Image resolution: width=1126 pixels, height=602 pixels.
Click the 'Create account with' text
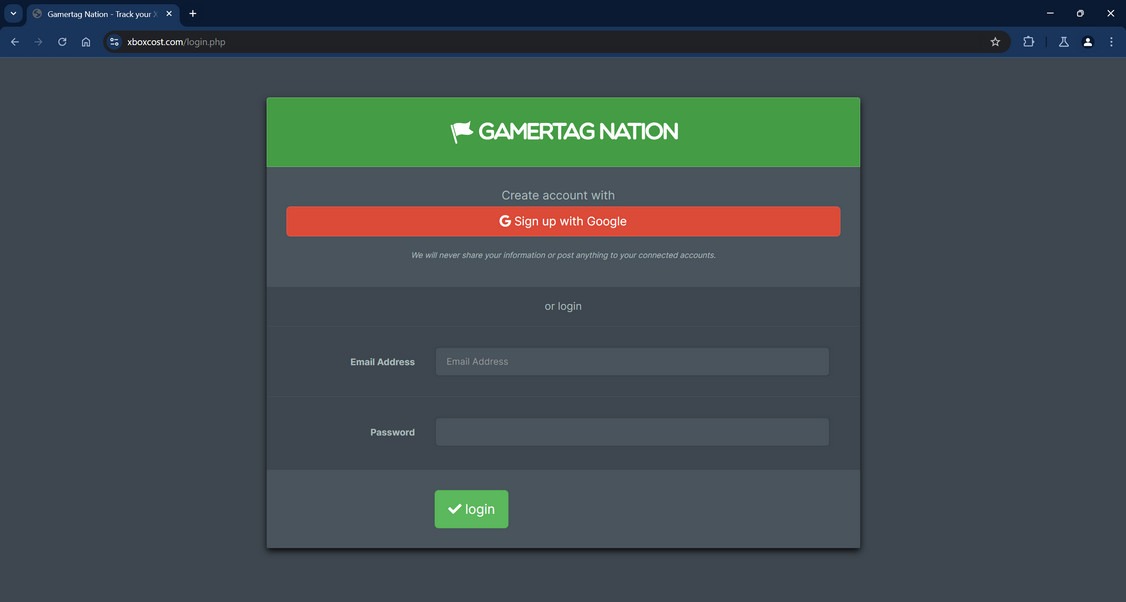pos(558,195)
